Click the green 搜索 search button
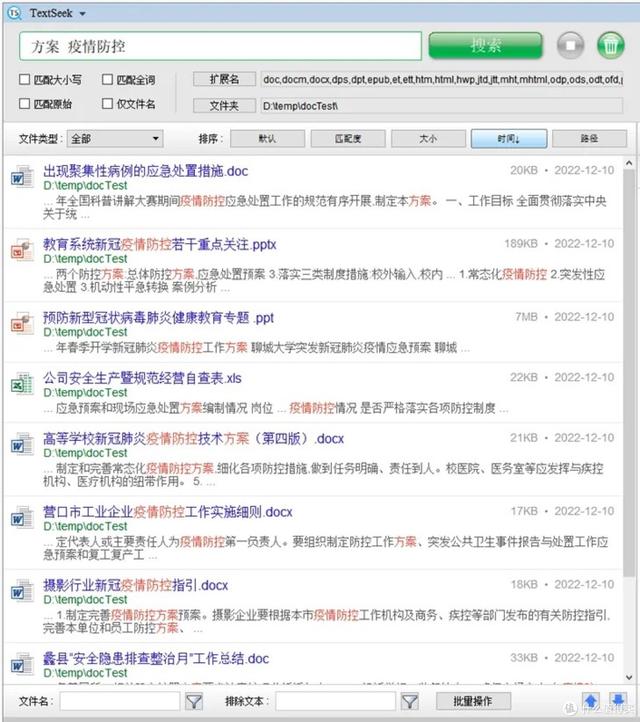 point(485,45)
